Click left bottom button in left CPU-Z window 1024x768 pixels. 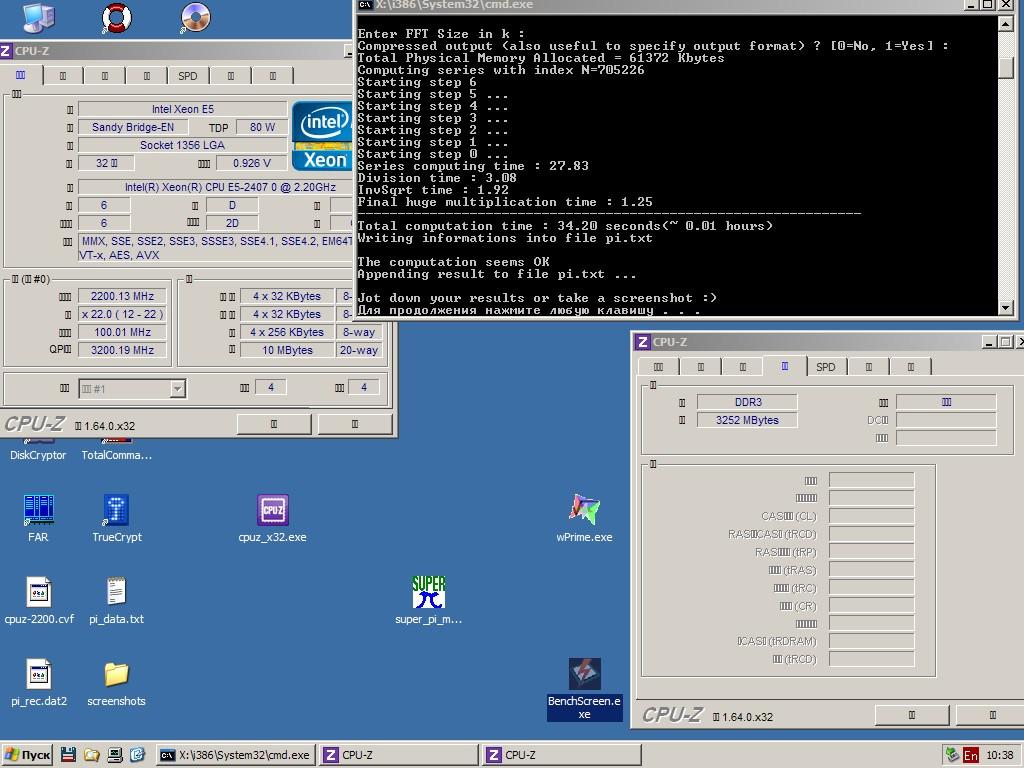coord(274,424)
